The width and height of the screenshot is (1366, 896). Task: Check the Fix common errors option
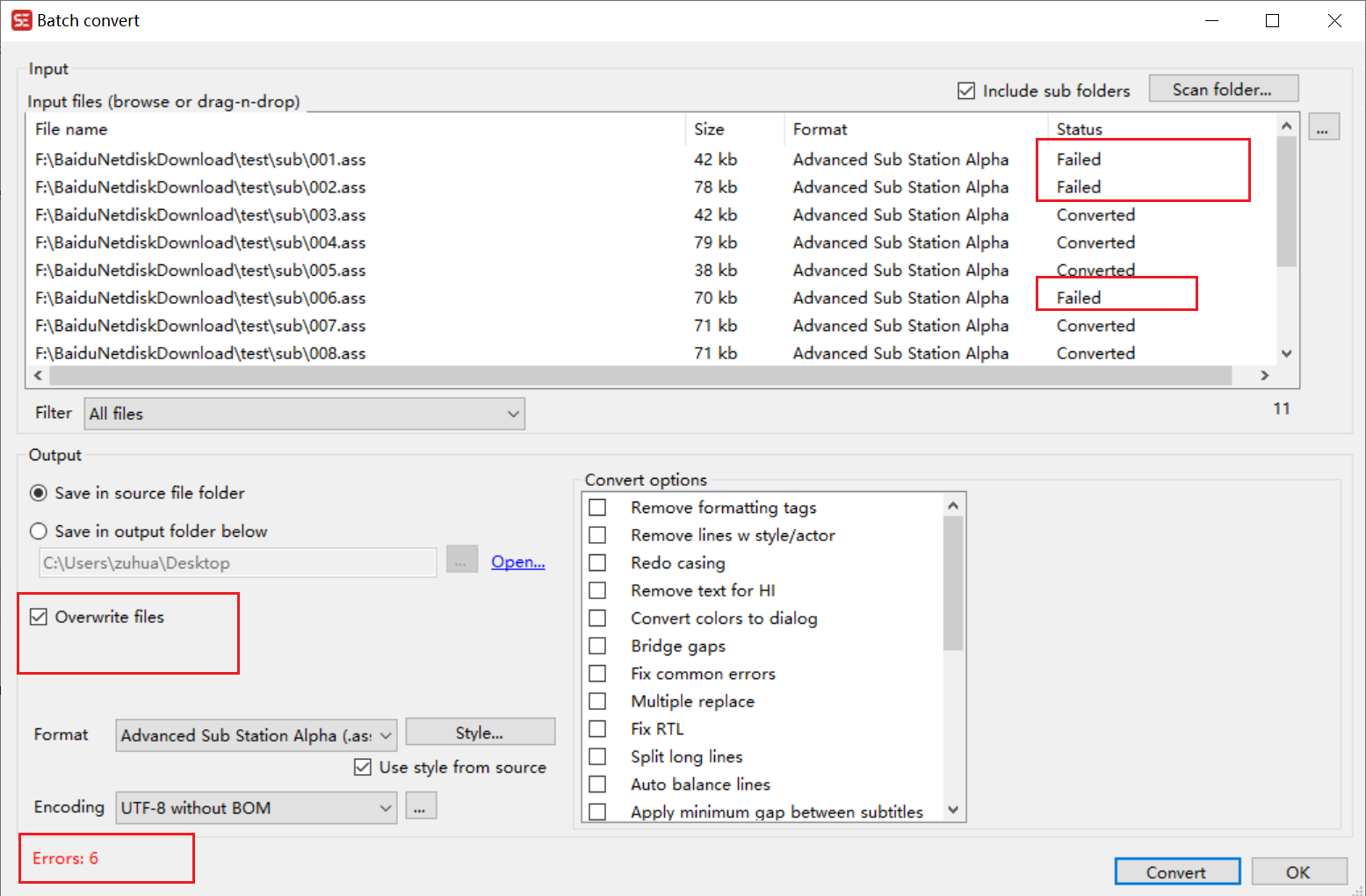tap(597, 673)
